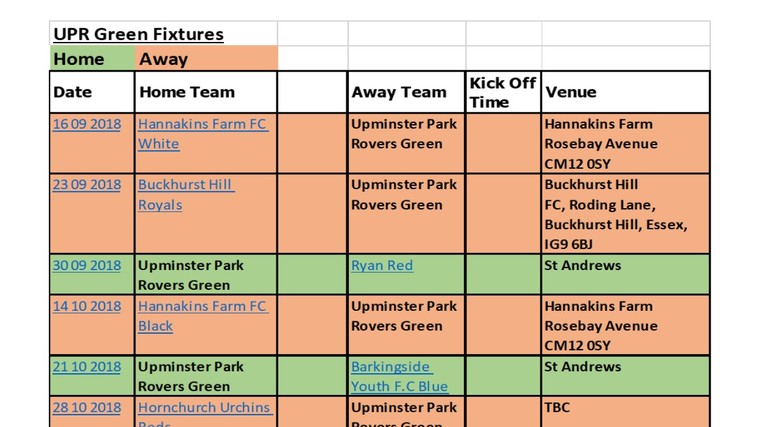Open the 16 09 2018 date link

(86, 124)
